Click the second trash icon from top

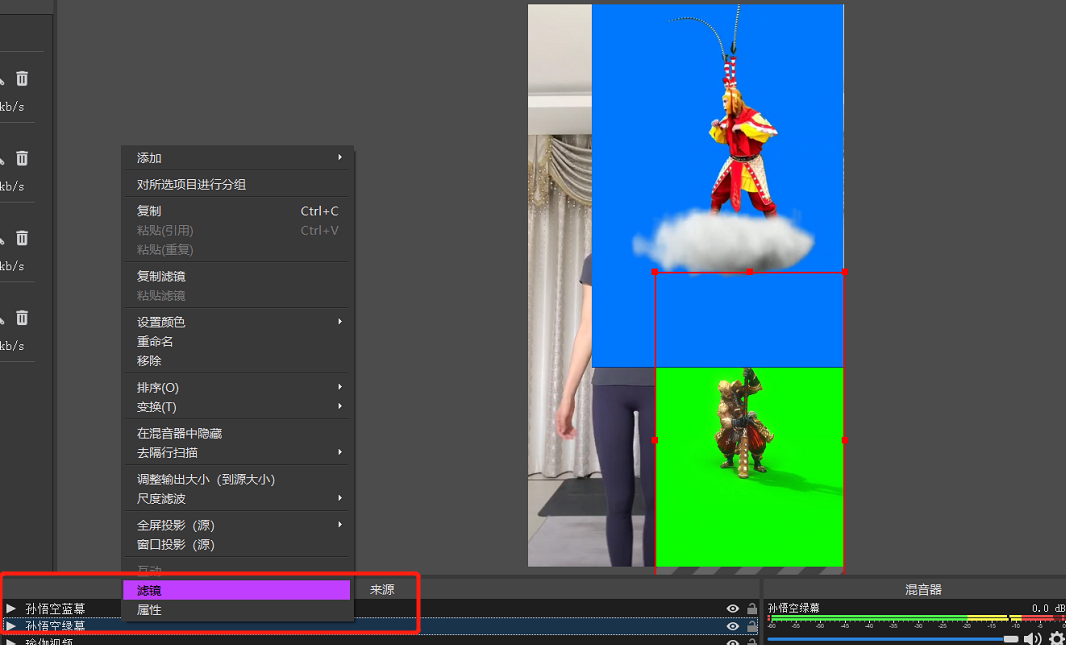pyautogui.click(x=22, y=158)
